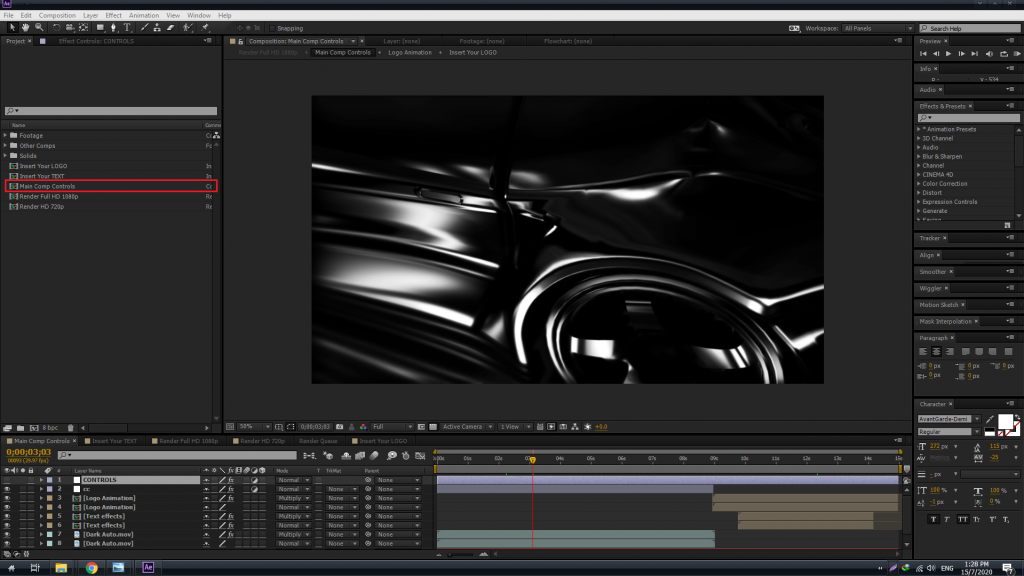Click the current time 0;00;03;03 display

pos(28,452)
